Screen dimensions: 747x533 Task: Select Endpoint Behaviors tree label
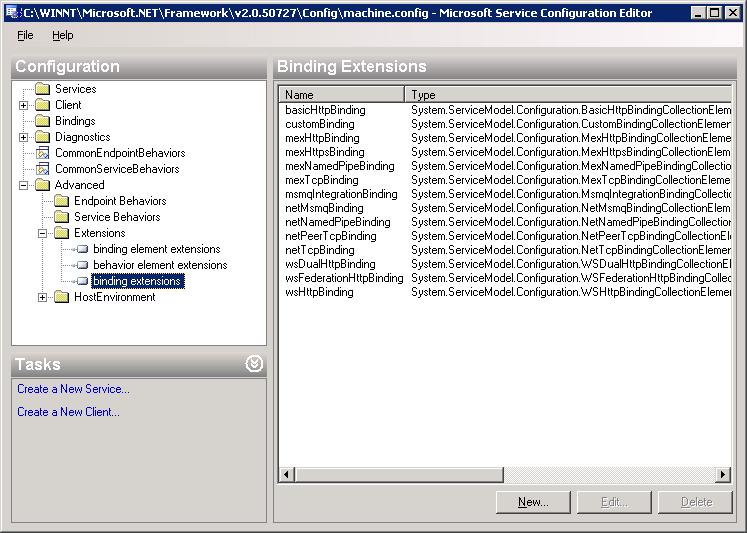tap(120, 201)
